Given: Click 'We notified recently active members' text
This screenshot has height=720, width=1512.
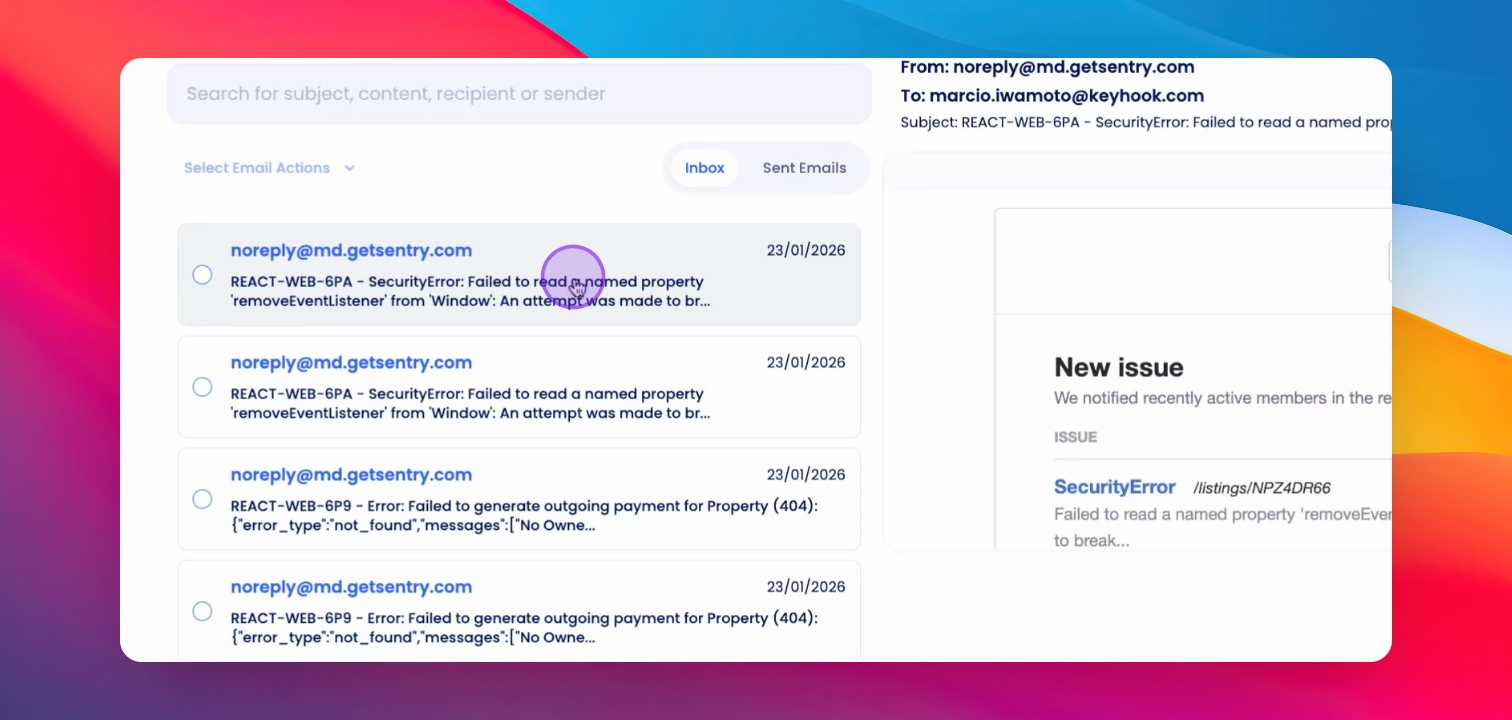Looking at the screenshot, I should (x=1222, y=398).
